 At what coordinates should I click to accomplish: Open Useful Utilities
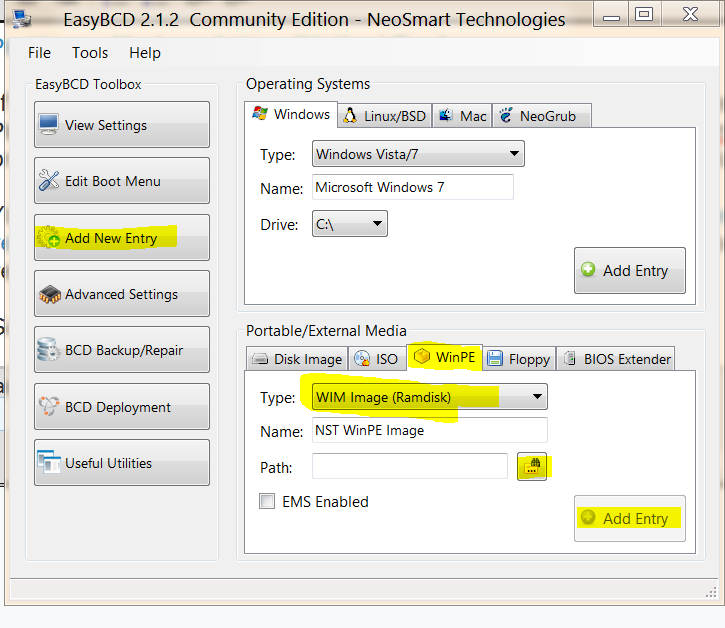coord(122,462)
